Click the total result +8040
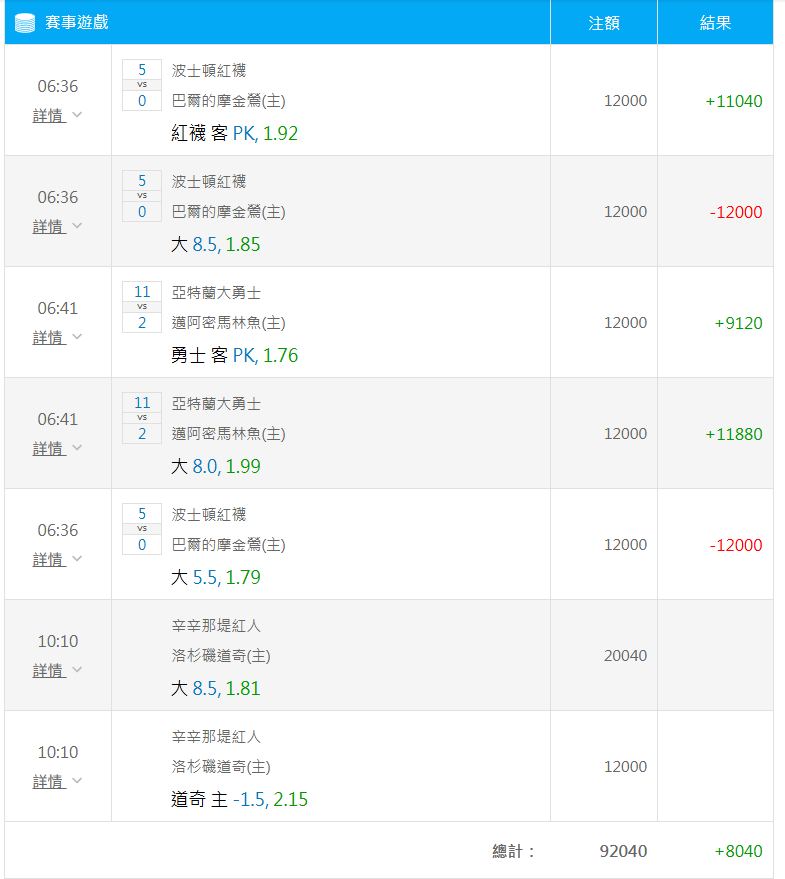This screenshot has height=879, width=785. [x=738, y=851]
